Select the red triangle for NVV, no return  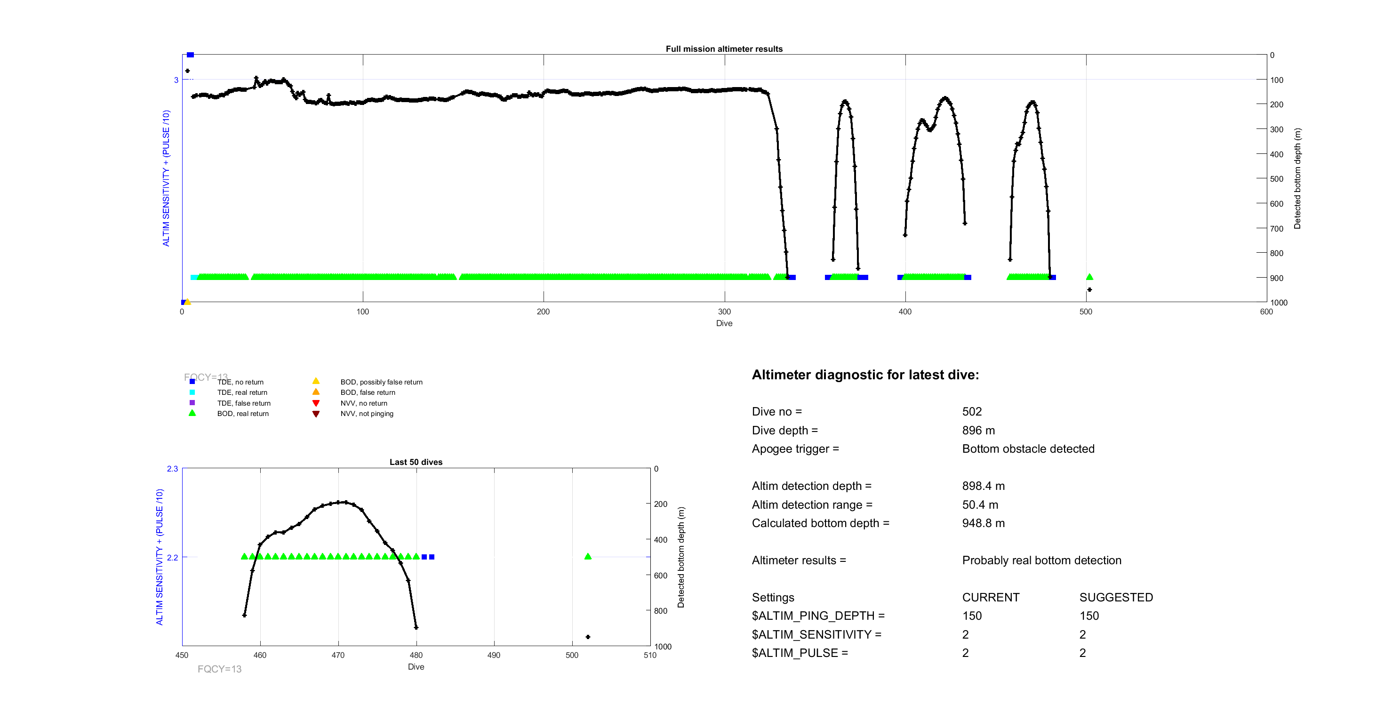pos(316,403)
